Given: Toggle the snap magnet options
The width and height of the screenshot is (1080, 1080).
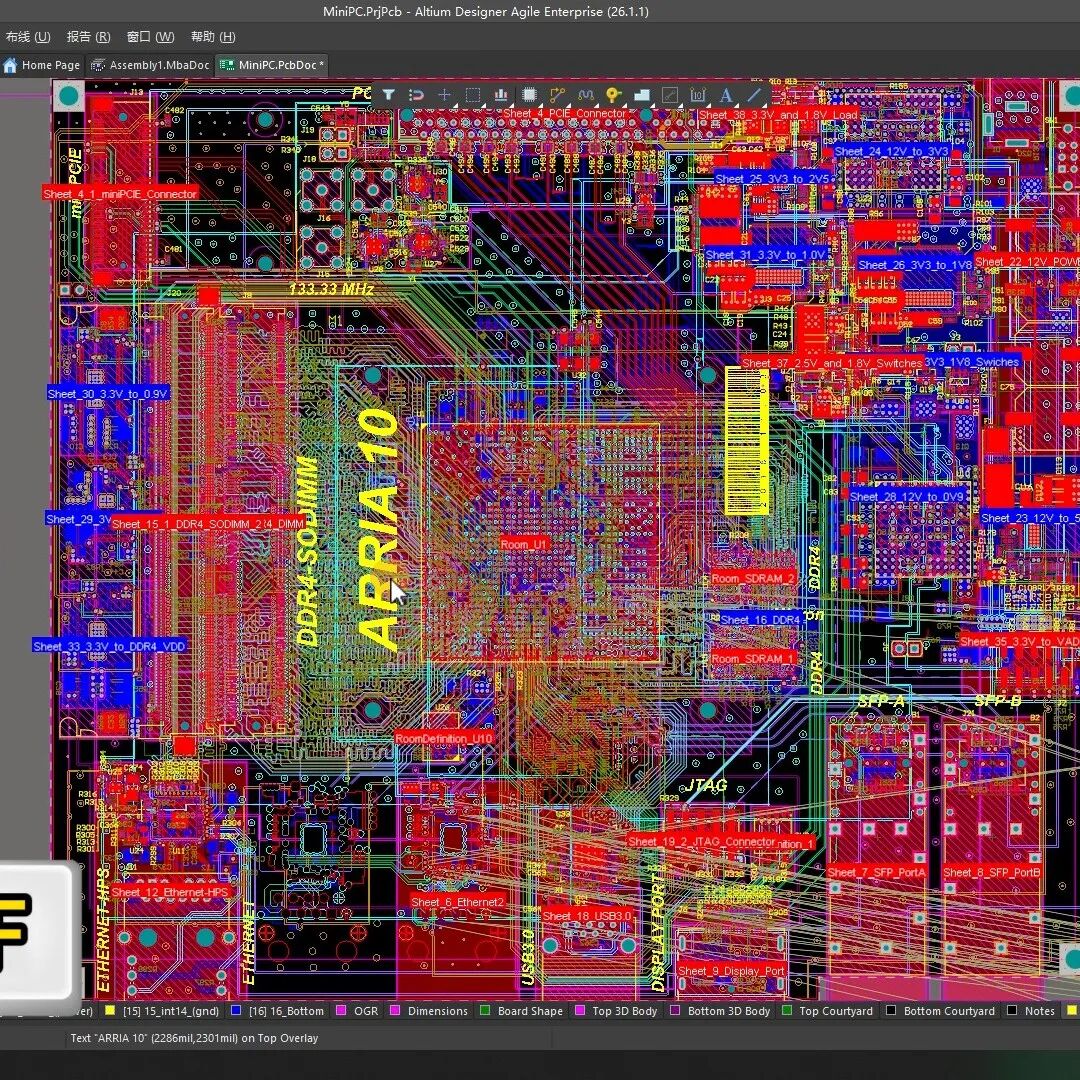Looking at the screenshot, I should [x=416, y=95].
